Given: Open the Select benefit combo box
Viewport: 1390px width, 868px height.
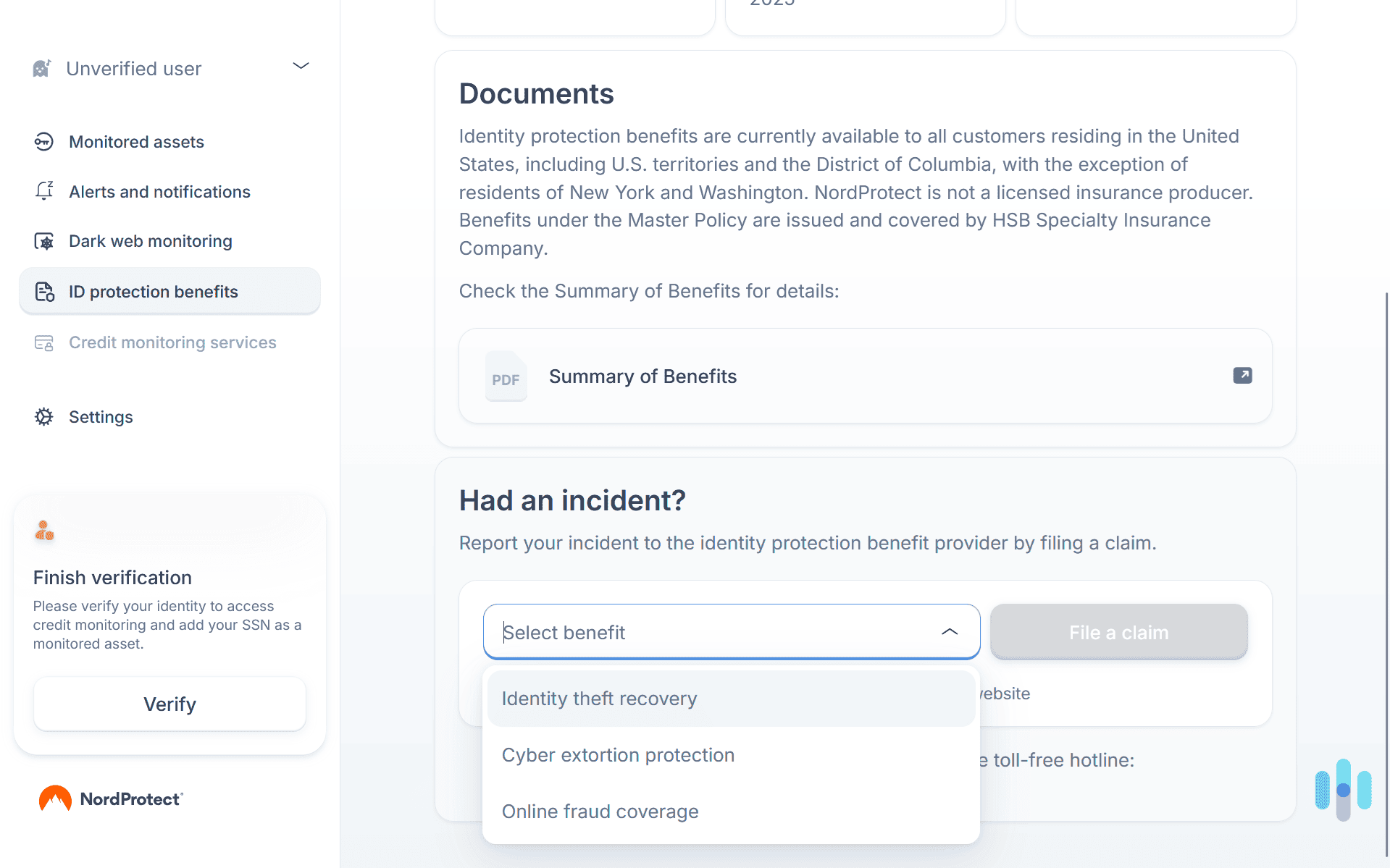Looking at the screenshot, I should tap(731, 631).
